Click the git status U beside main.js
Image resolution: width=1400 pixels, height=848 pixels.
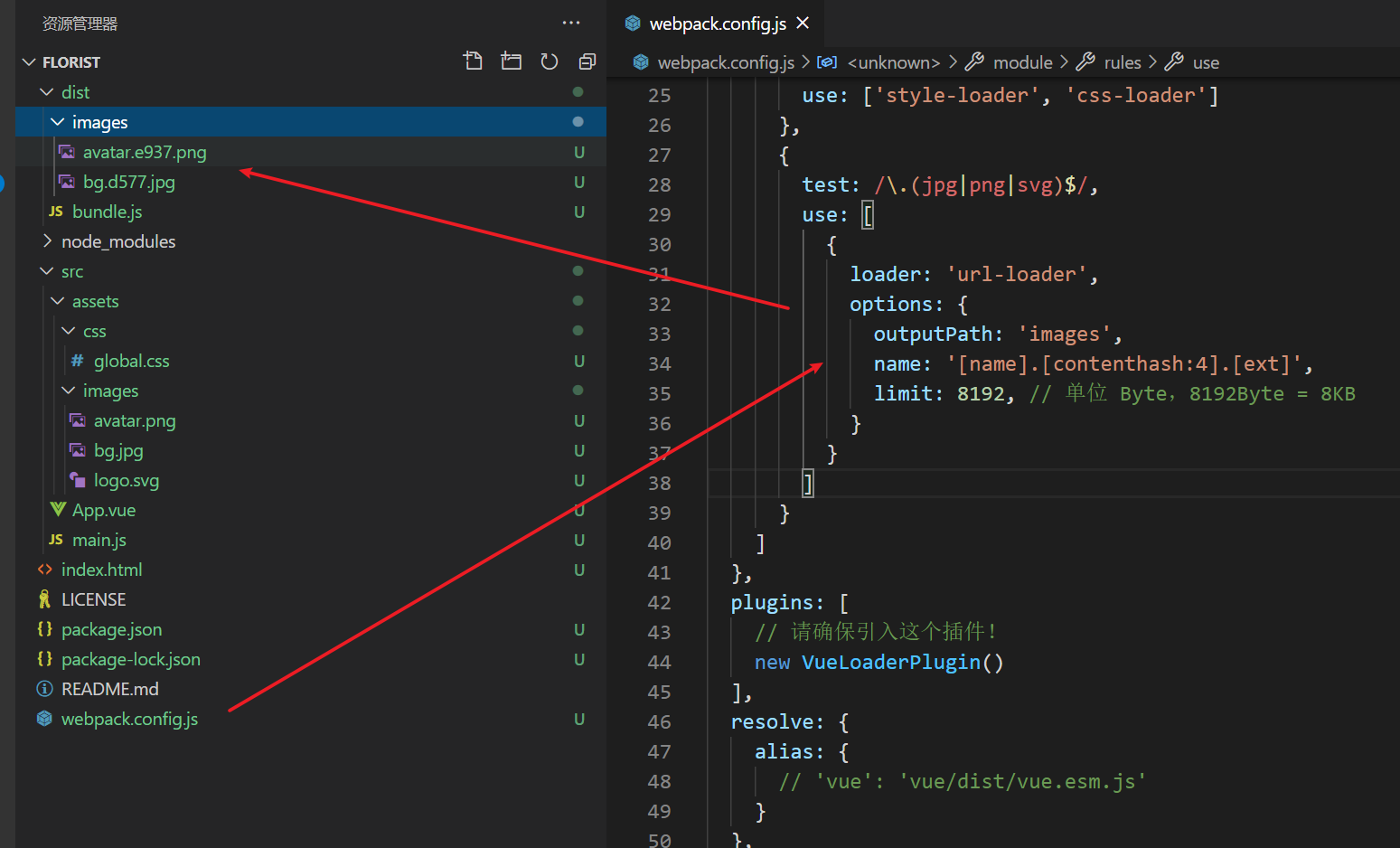tap(579, 540)
